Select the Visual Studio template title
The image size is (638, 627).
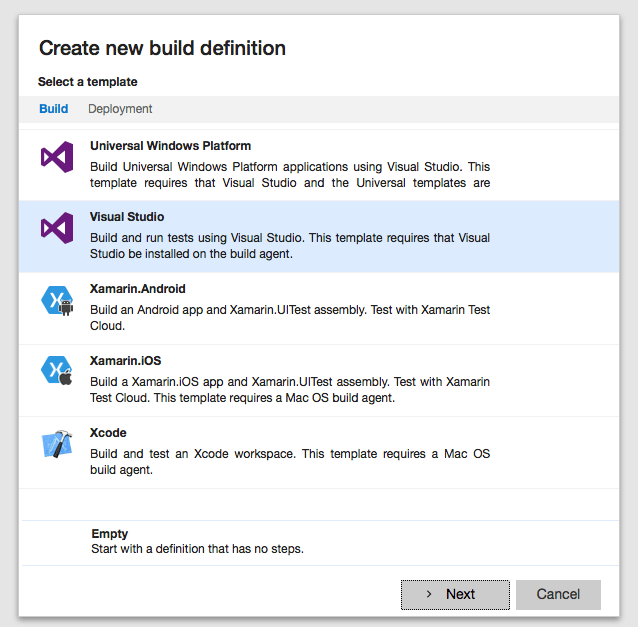pyautogui.click(x=127, y=216)
